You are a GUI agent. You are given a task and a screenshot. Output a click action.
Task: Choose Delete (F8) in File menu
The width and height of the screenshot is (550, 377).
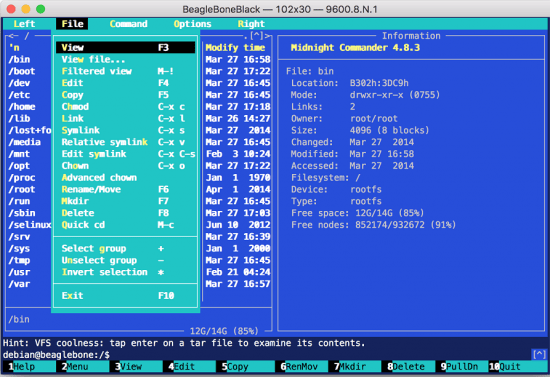(x=125, y=213)
